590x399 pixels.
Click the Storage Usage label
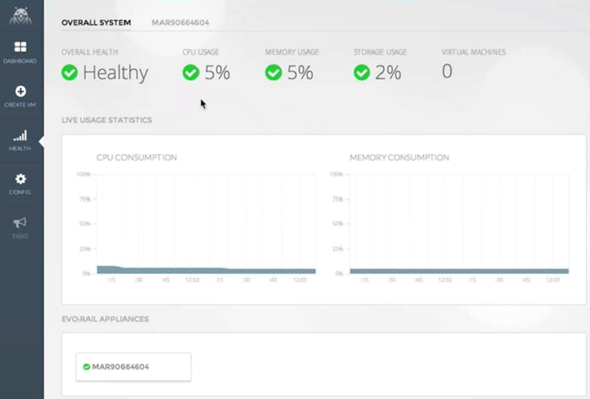coord(380,52)
